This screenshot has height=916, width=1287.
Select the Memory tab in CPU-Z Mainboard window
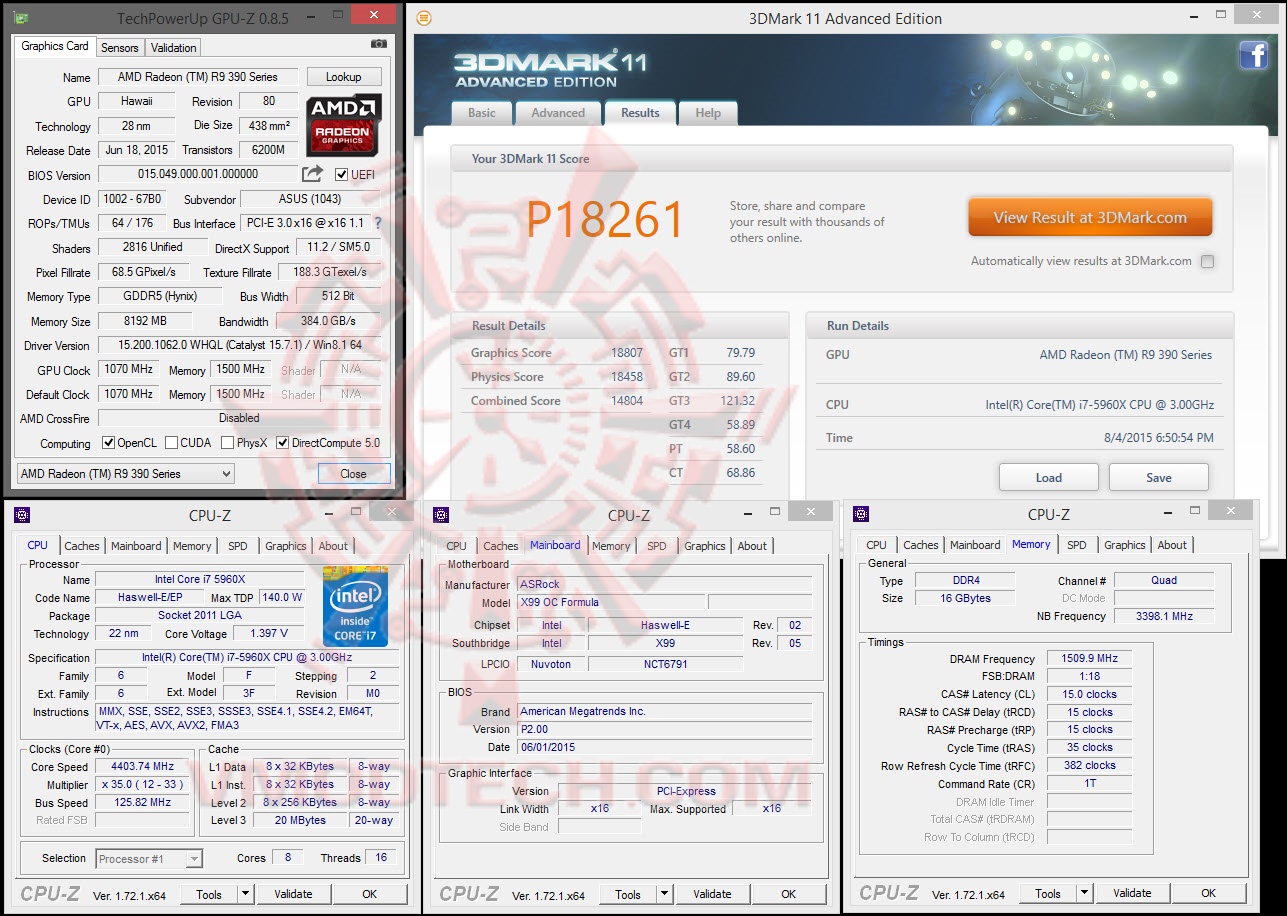tap(611, 546)
